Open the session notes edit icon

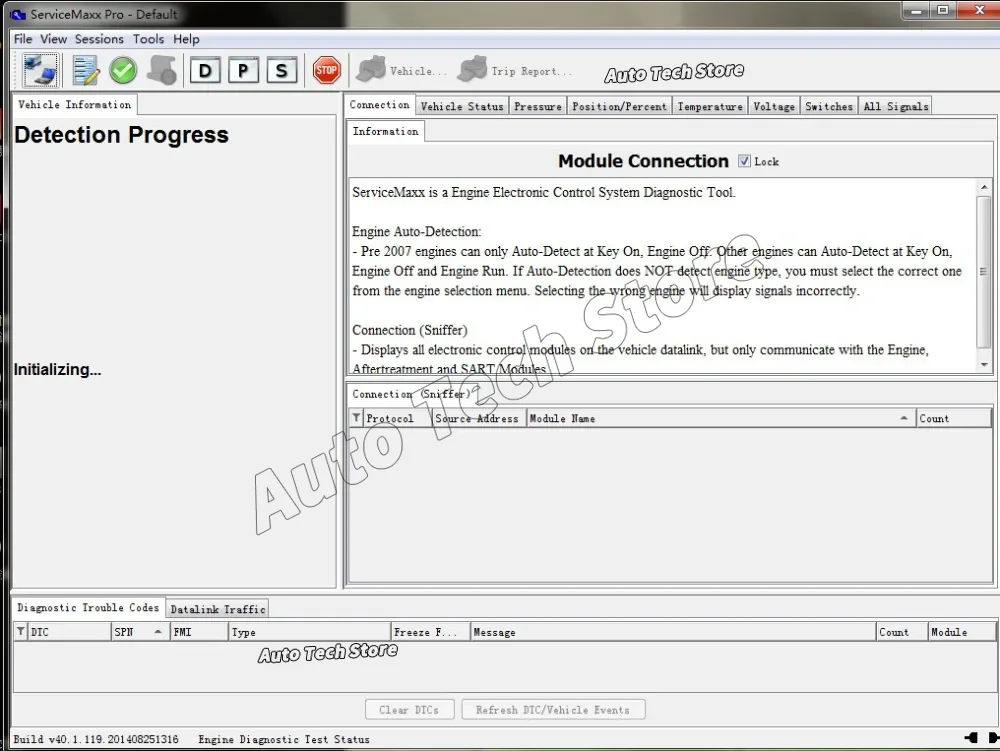85,70
